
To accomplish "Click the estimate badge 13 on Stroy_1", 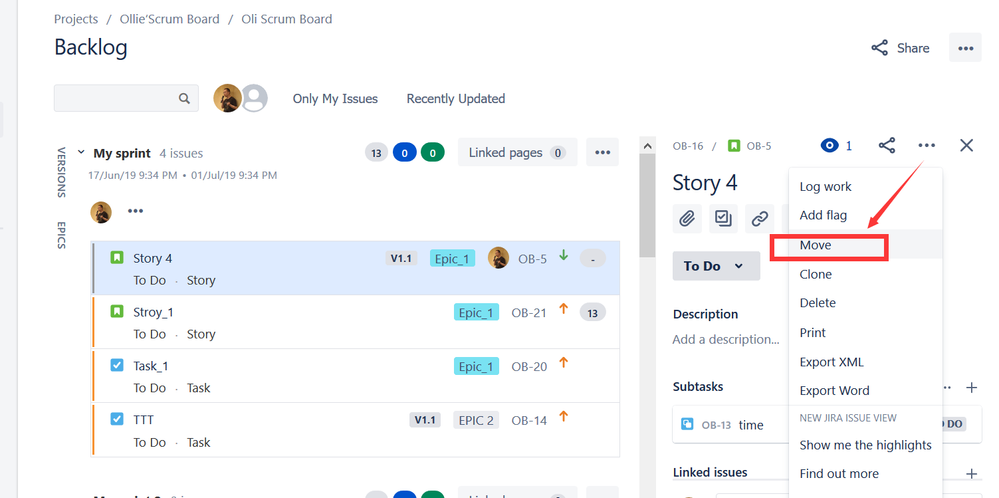I will [593, 312].
